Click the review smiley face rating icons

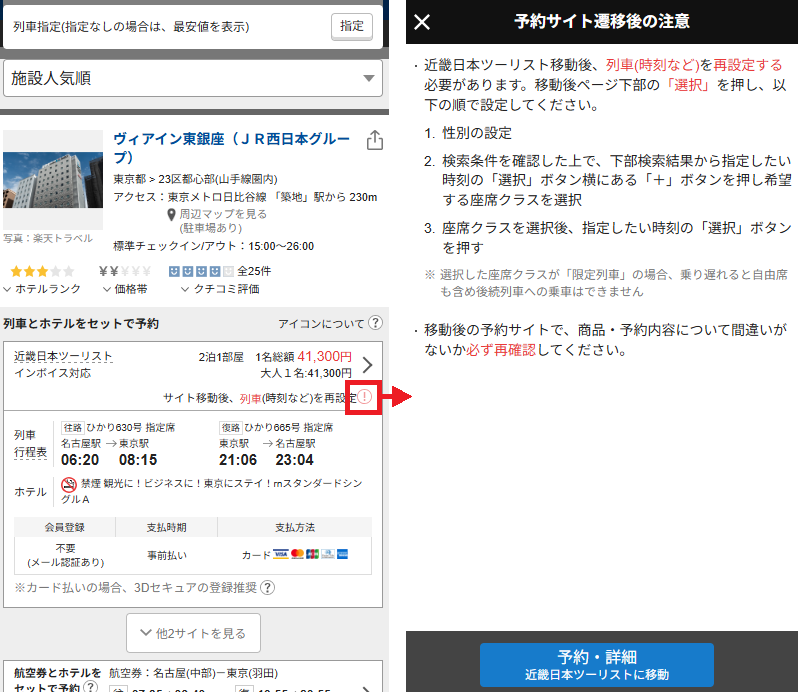point(200,271)
